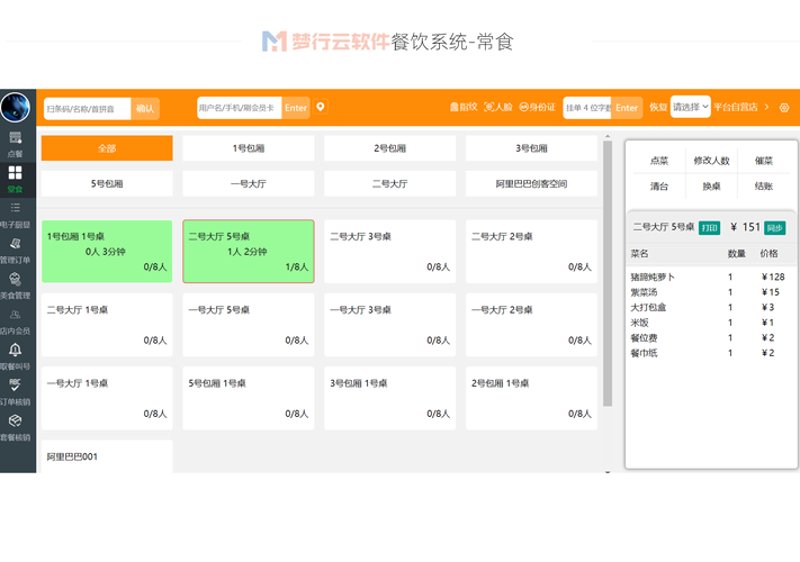Filter tables by 3号包厢

point(531,148)
